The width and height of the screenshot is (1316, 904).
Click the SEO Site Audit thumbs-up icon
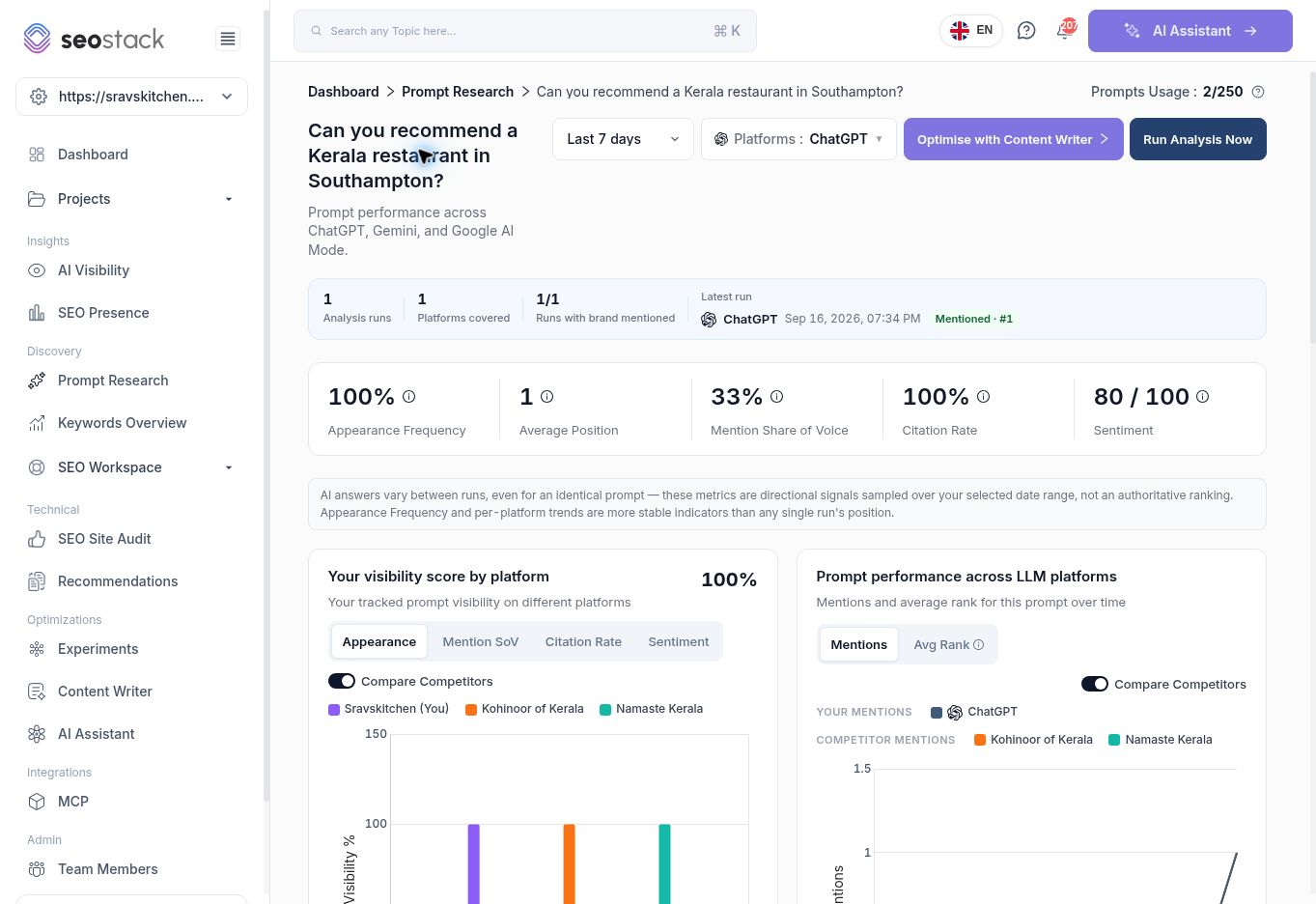[37, 539]
